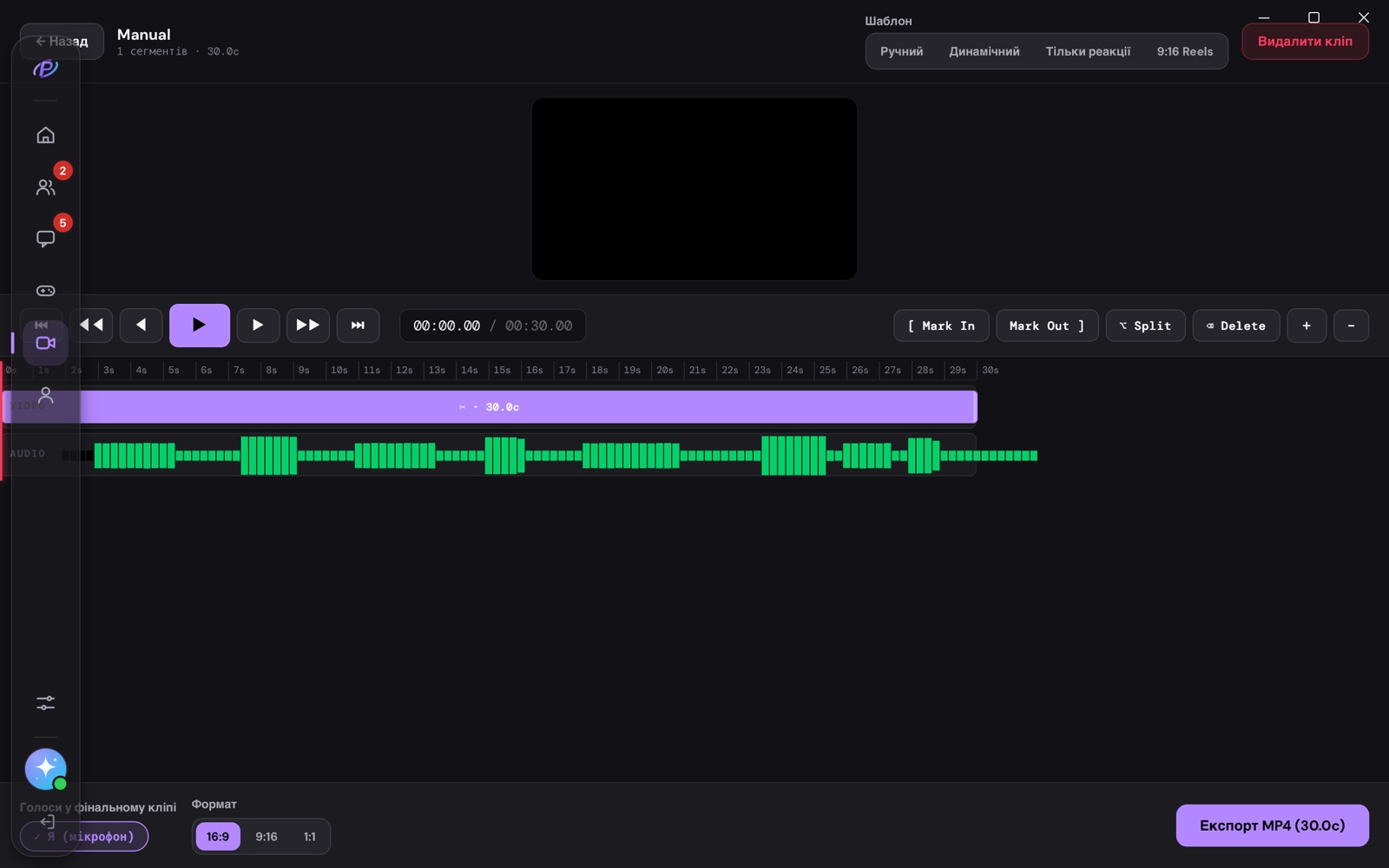Click the sparkle assistant avatar button
This screenshot has width=1389, height=868.
45,769
